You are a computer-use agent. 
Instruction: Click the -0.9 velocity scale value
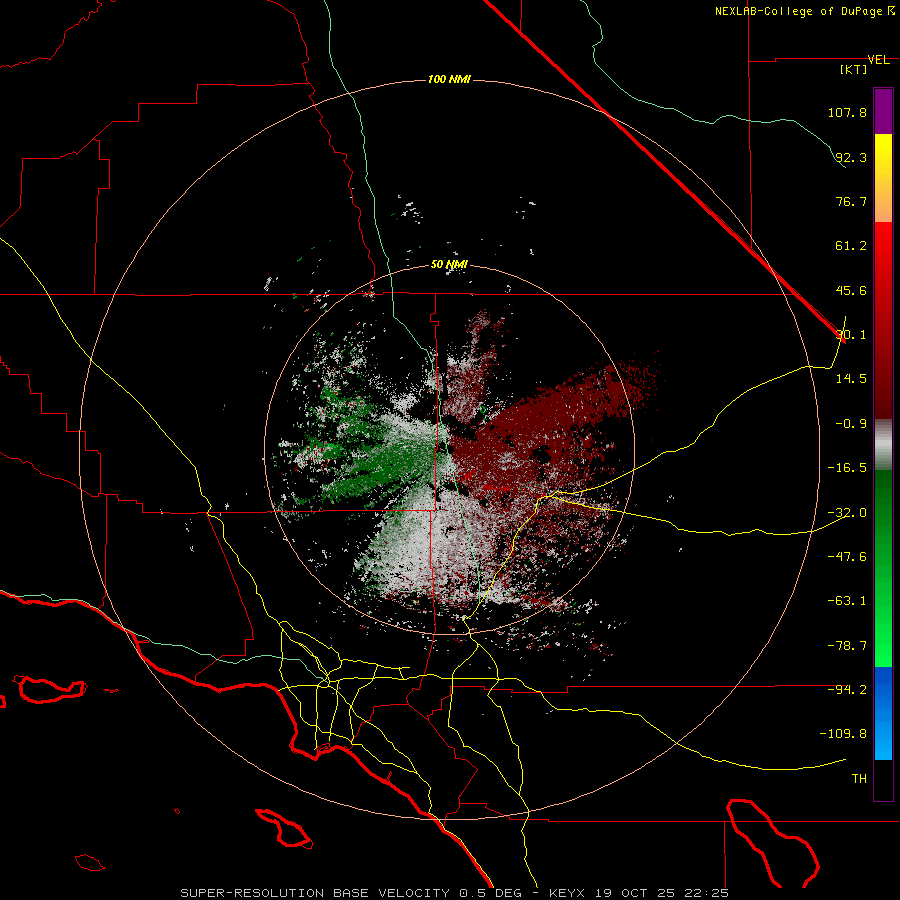point(851,424)
